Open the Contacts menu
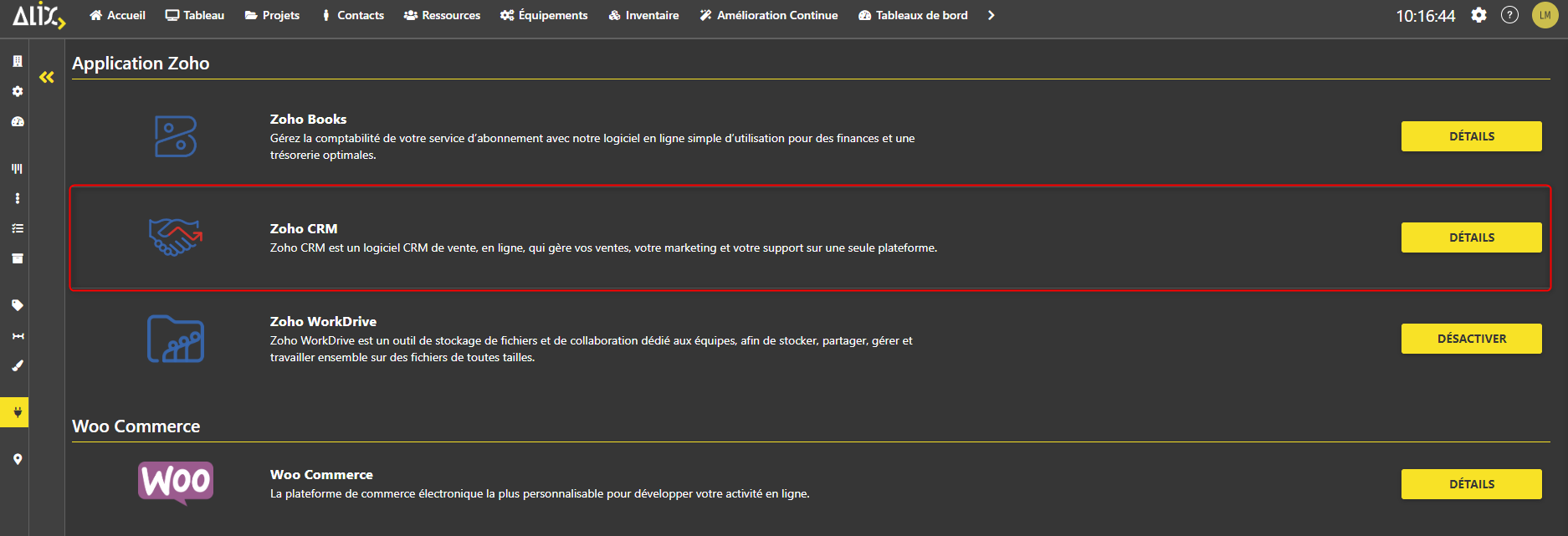 pos(352,15)
